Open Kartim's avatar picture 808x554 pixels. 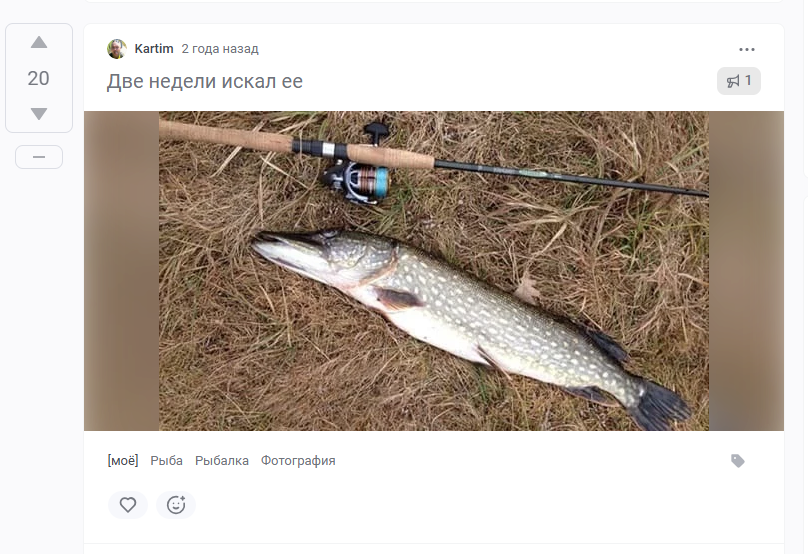(117, 49)
